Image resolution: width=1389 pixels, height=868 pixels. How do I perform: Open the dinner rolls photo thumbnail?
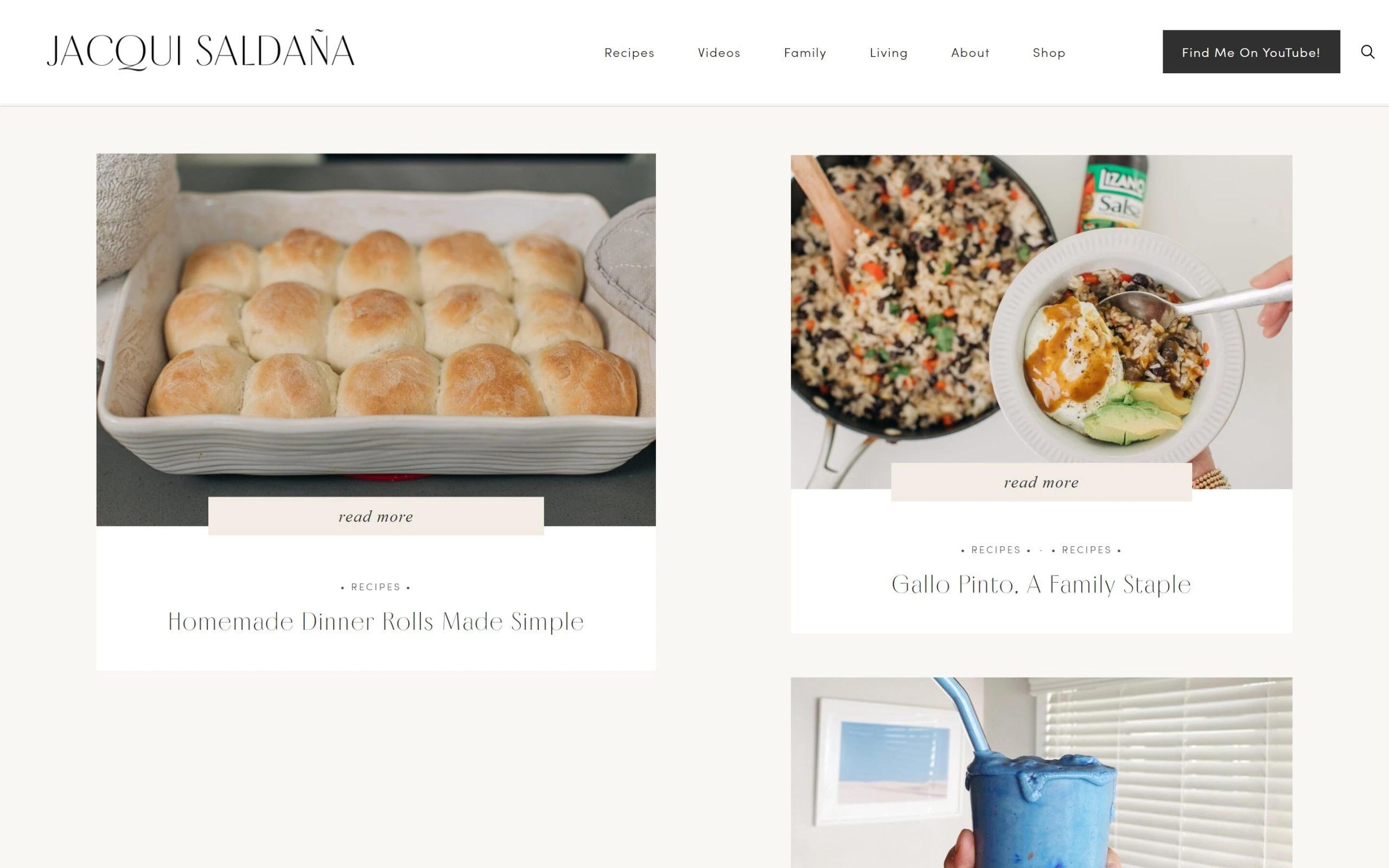(376, 340)
